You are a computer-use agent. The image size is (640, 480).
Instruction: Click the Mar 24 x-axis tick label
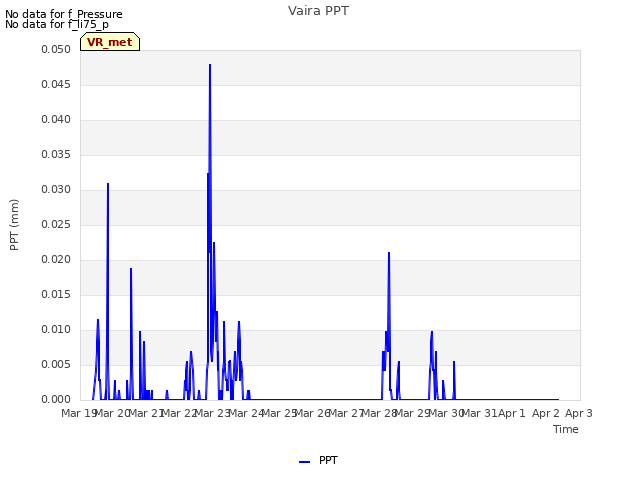(246, 413)
